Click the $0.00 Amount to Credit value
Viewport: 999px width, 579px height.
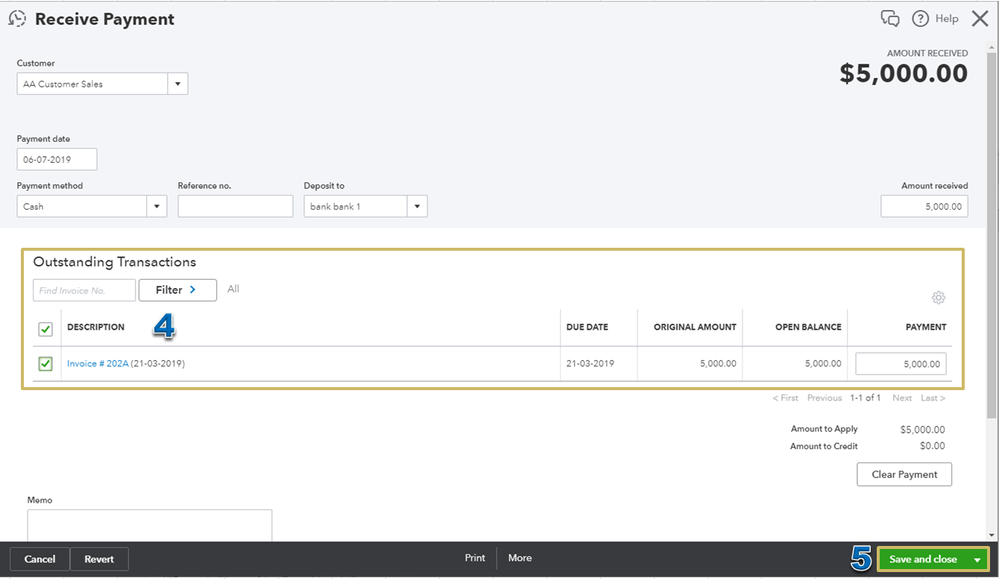coord(932,446)
